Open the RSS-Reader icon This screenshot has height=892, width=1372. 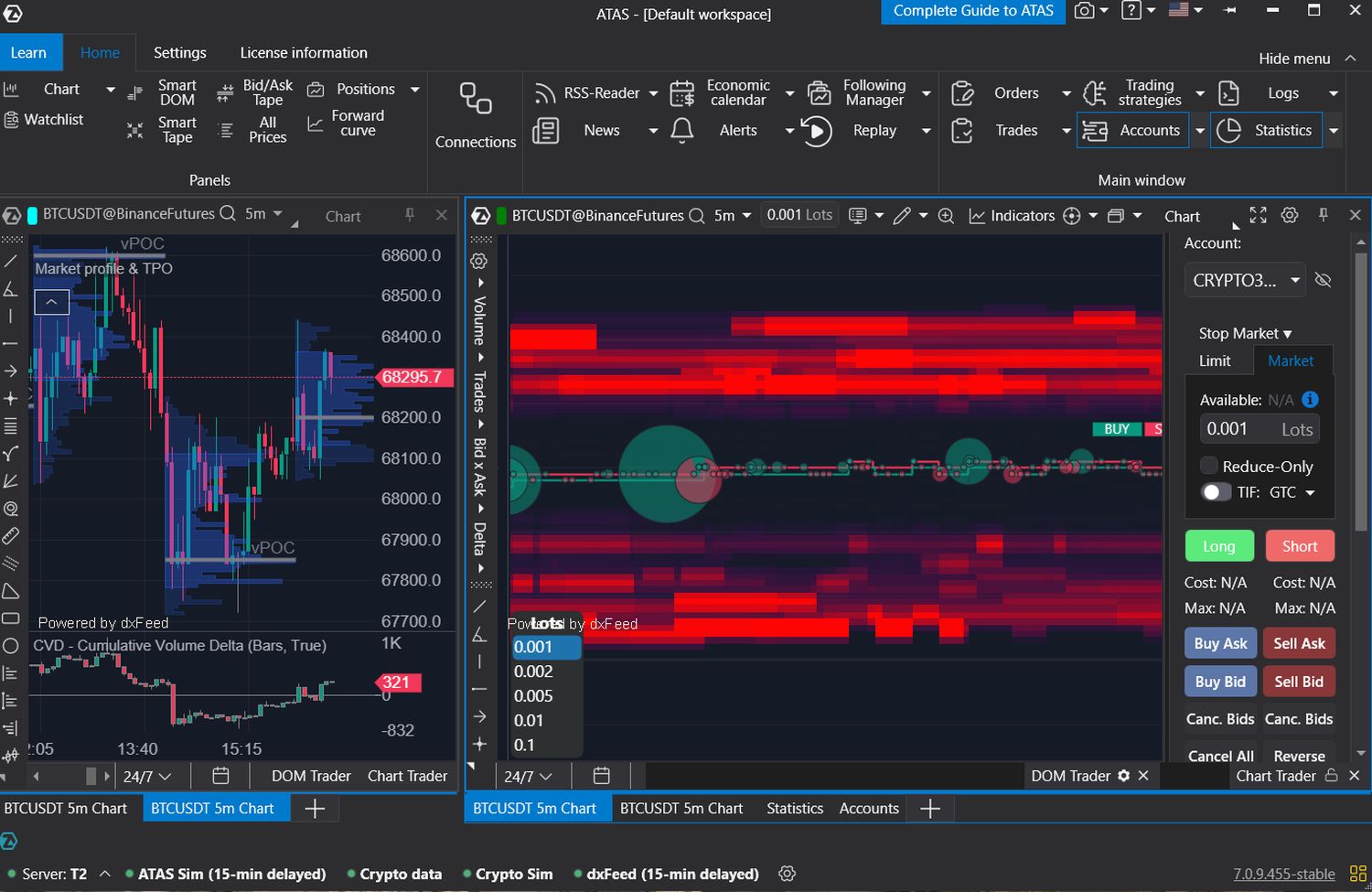545,93
